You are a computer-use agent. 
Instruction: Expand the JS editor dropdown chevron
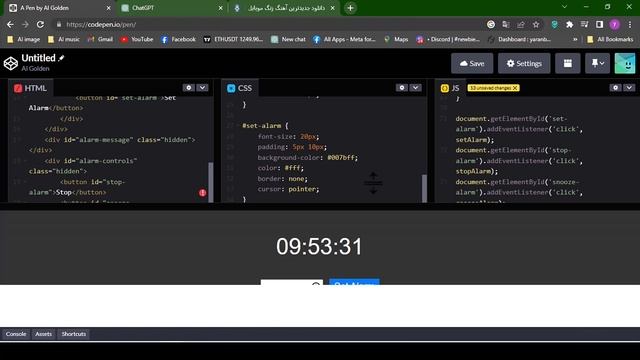(x=629, y=88)
